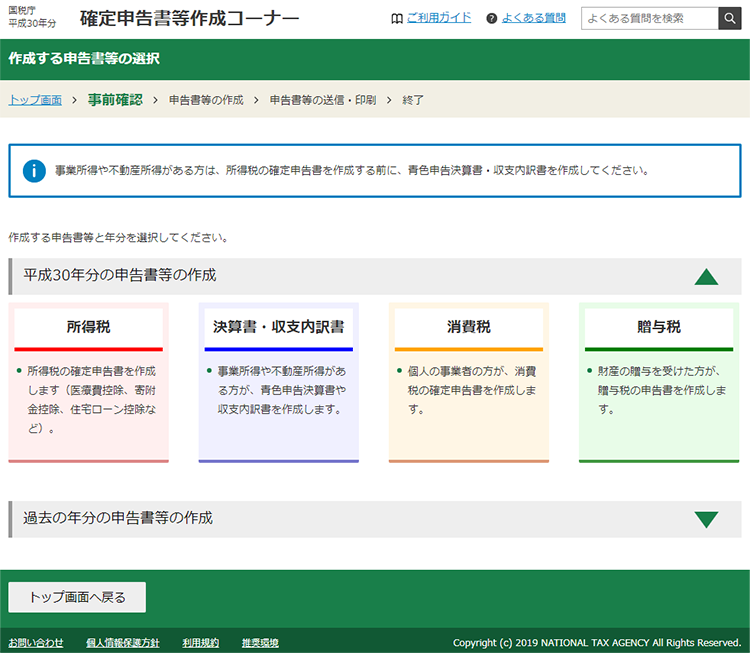Click the question mark icon beside よくある質問

(x=491, y=19)
